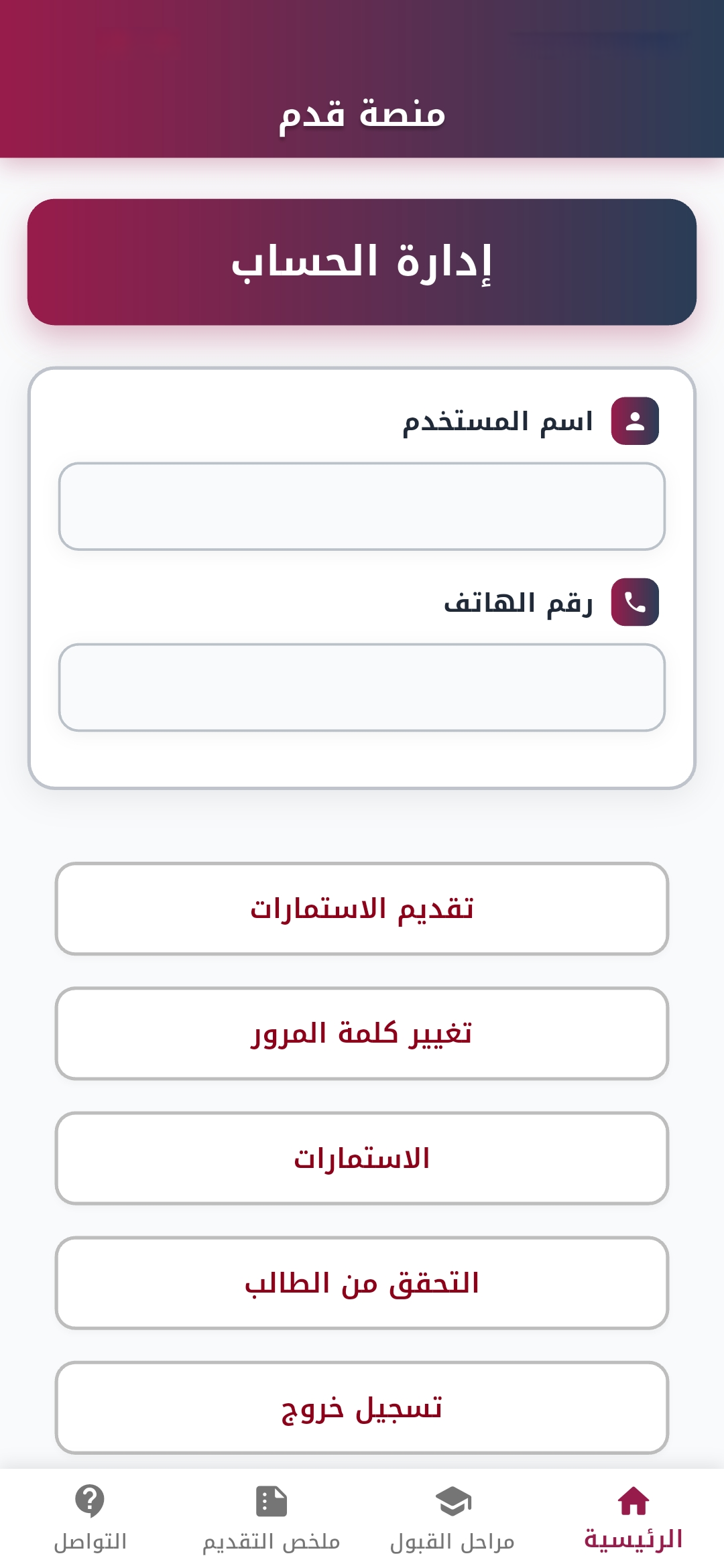The height and width of the screenshot is (1568, 724).
Task: Switch to the ملخص التقديم tab label
Action: click(271, 1541)
